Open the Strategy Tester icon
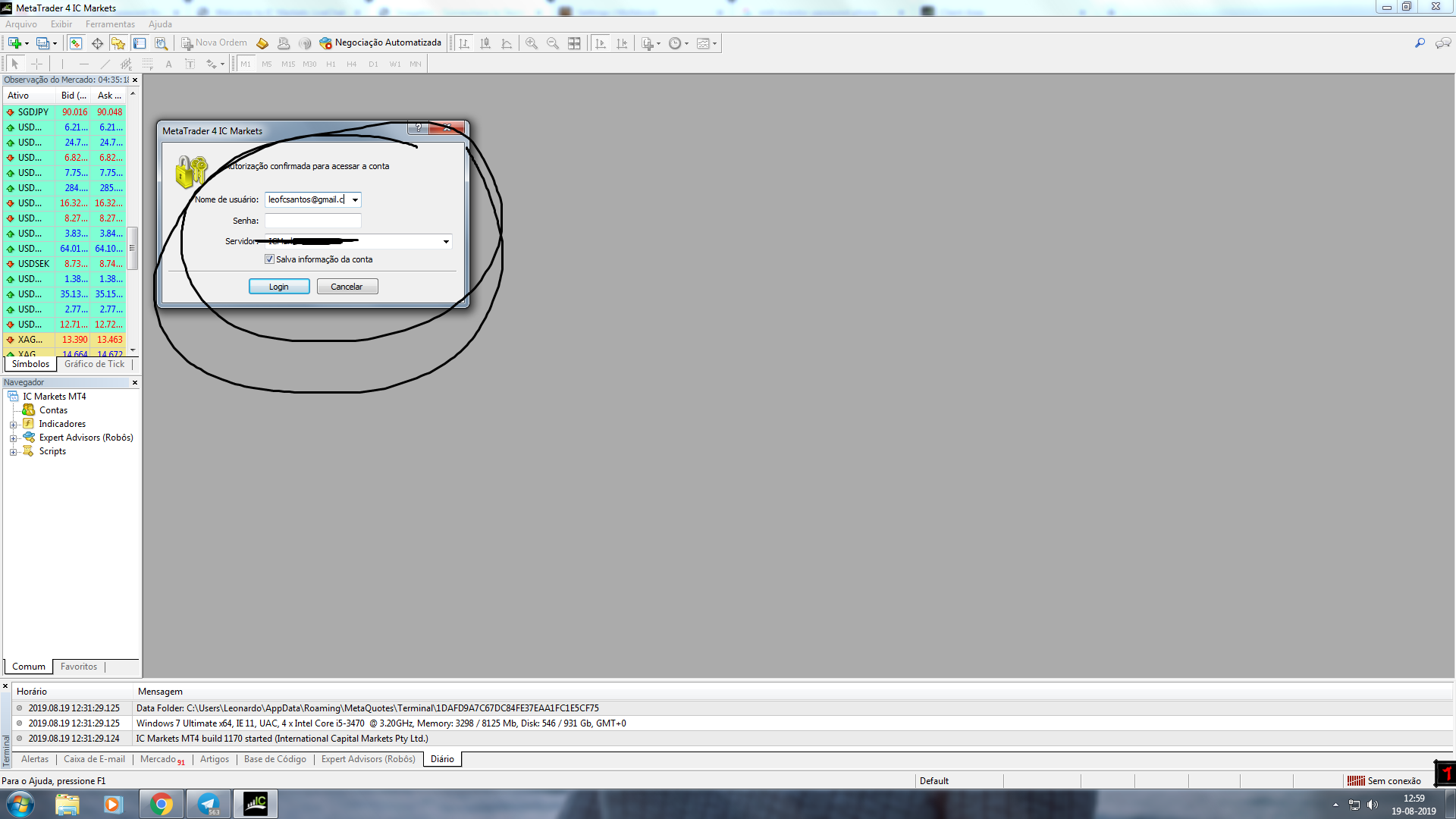 [161, 43]
